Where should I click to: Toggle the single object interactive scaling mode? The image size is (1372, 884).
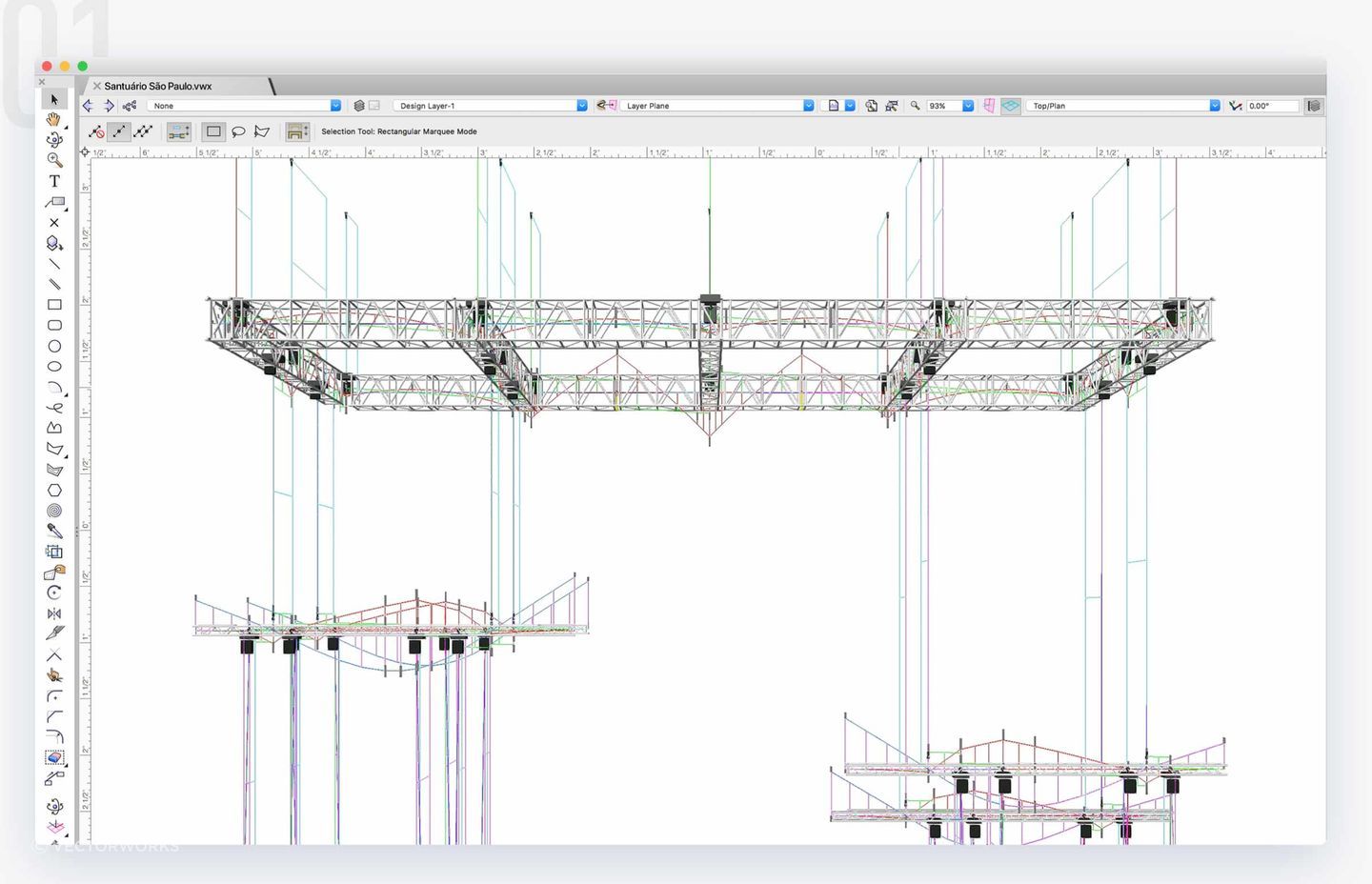coord(119,131)
